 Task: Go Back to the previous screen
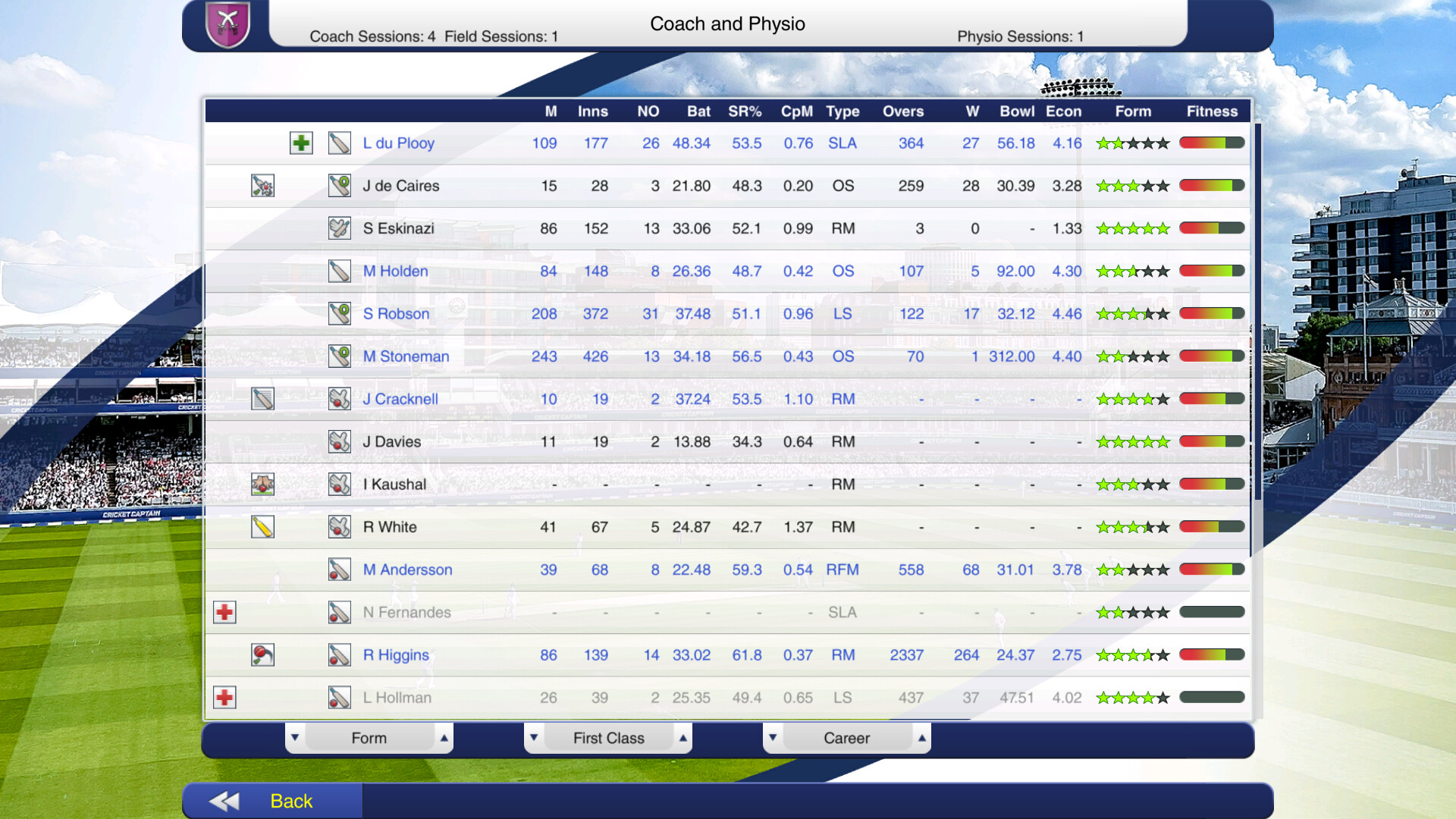coord(273,801)
